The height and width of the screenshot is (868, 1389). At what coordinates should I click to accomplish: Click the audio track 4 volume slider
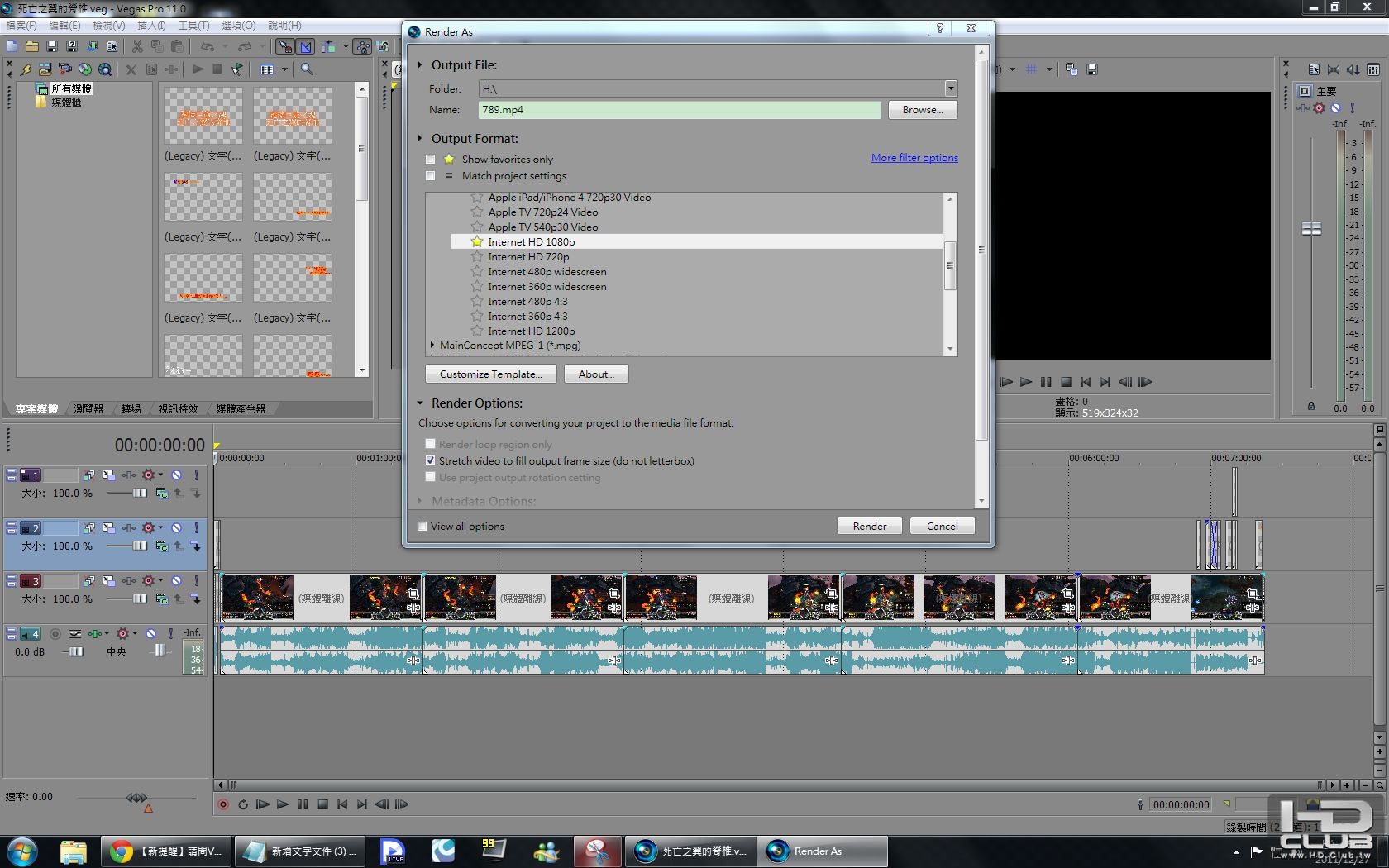coord(76,651)
